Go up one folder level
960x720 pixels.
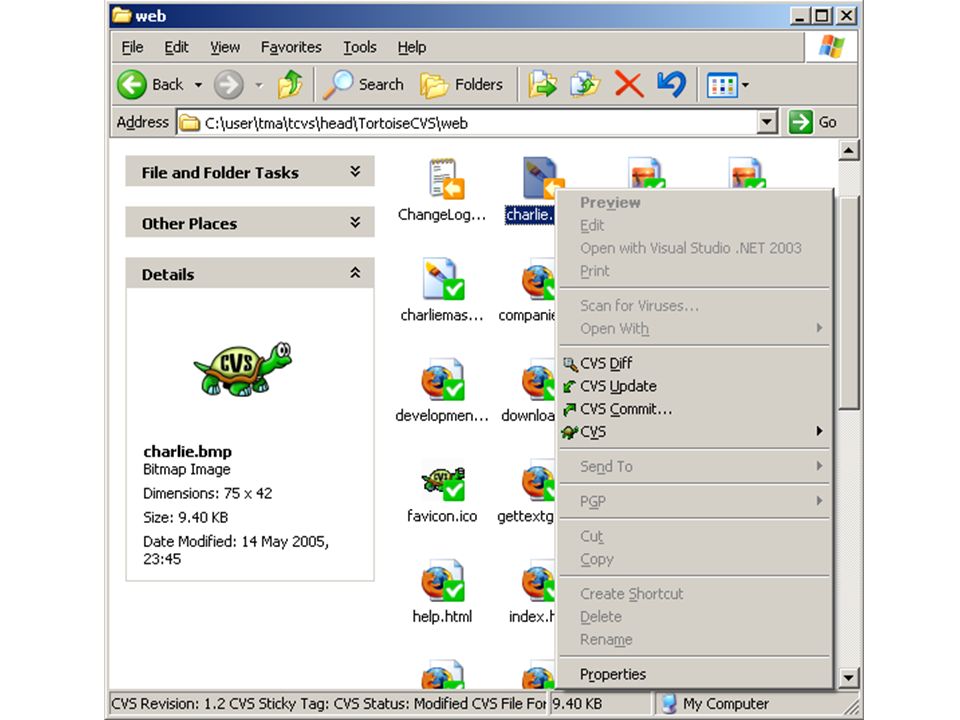pos(290,84)
